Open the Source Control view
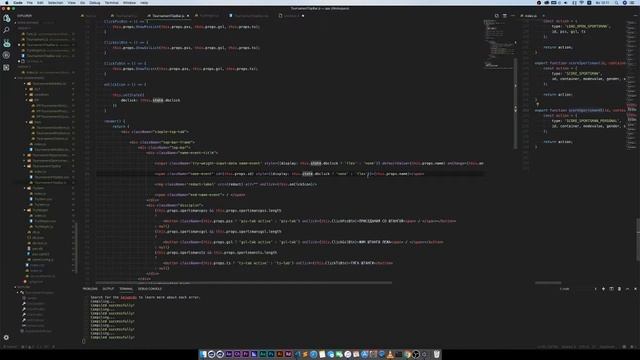The width and height of the screenshot is (640, 360). click(6, 42)
